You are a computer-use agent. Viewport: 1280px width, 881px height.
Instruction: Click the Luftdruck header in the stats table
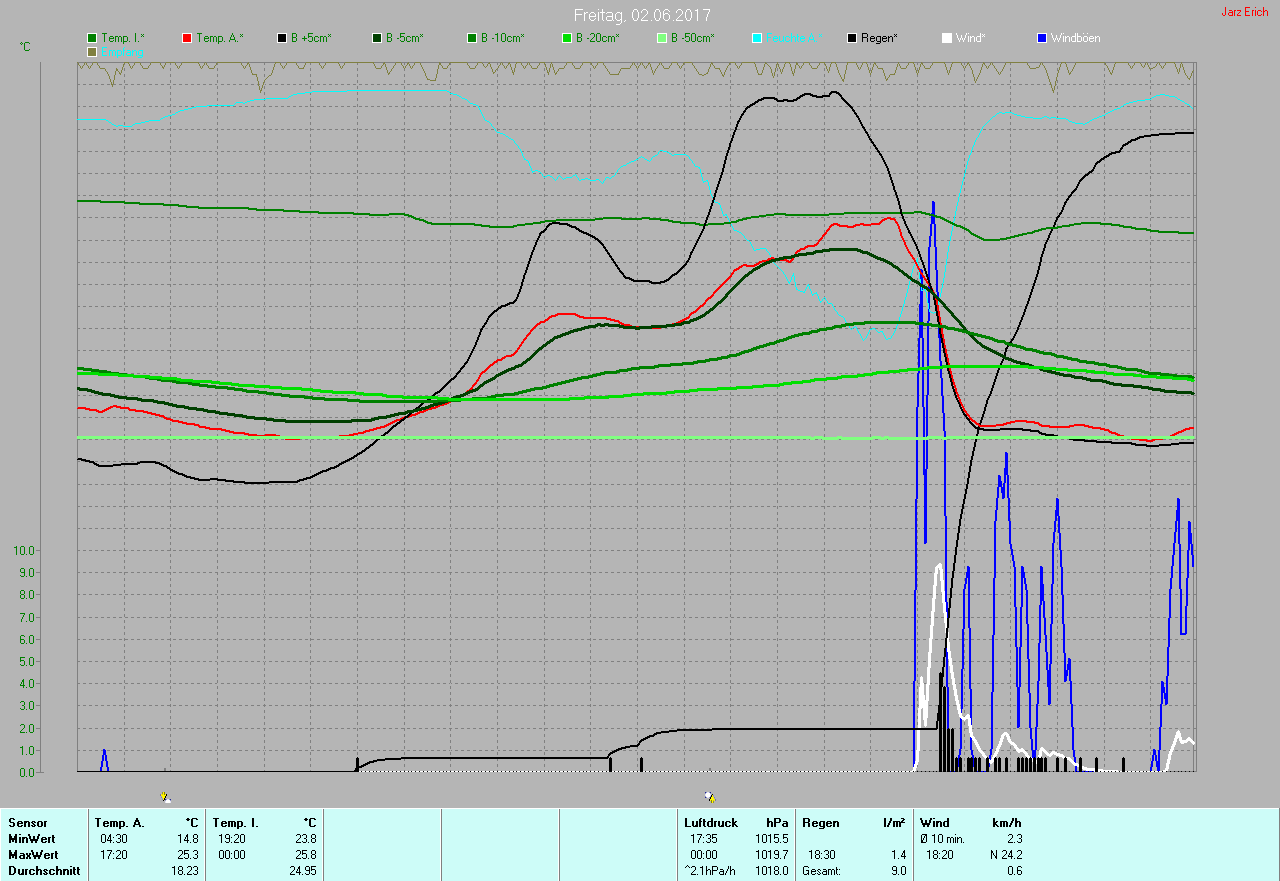[x=711, y=823]
